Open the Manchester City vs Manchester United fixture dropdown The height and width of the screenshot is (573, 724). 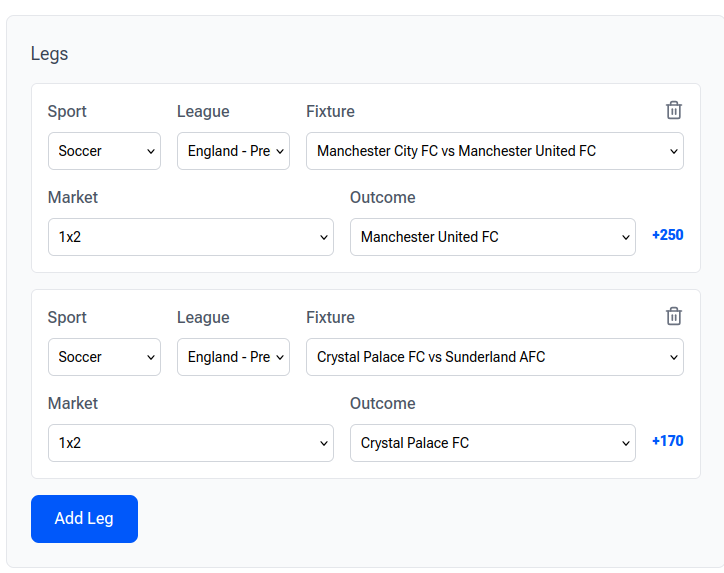point(494,151)
